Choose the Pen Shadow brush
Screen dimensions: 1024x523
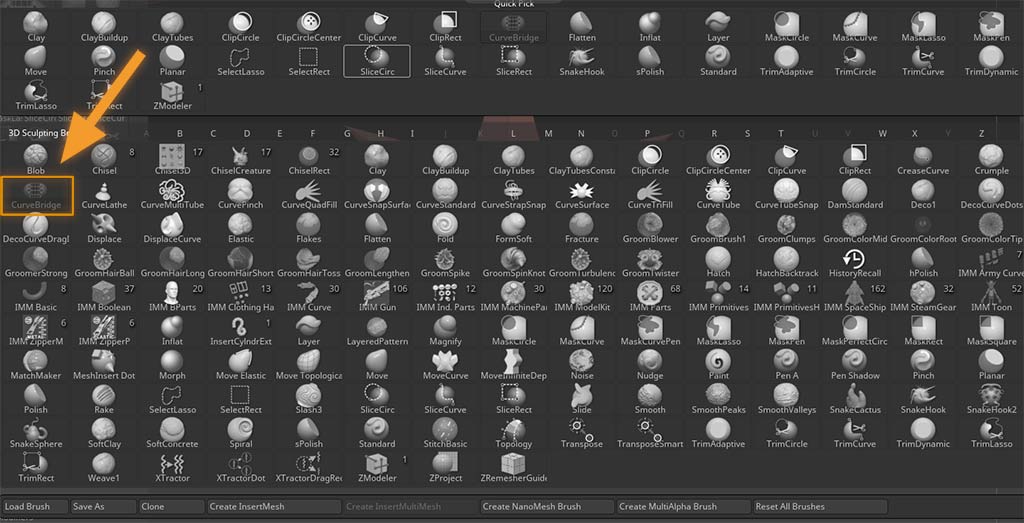click(x=854, y=364)
